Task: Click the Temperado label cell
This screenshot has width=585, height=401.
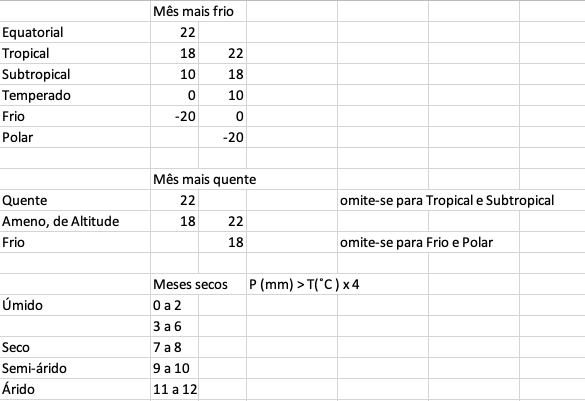Action: (x=75, y=95)
